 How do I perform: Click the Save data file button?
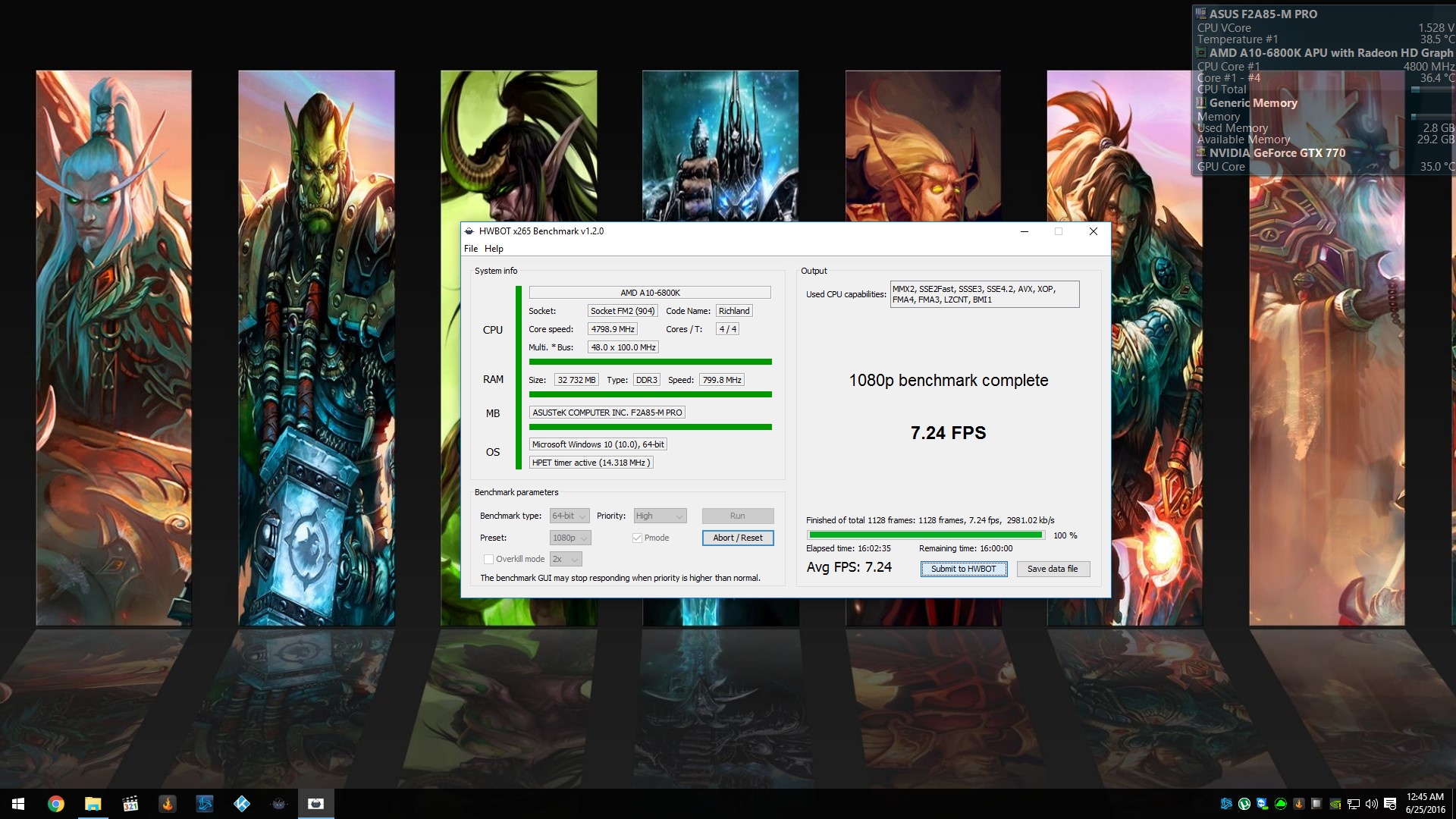tap(1053, 569)
